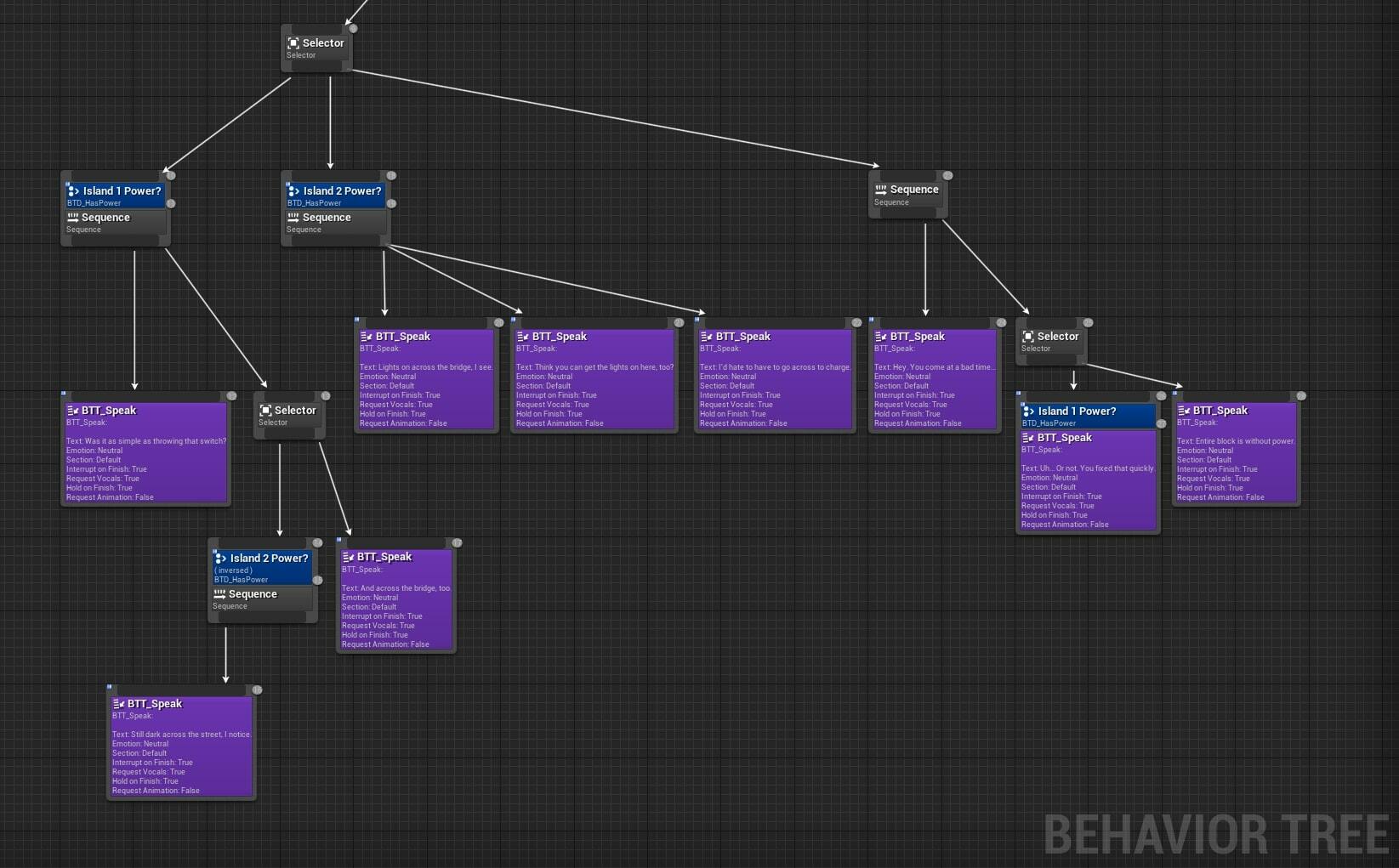Viewport: 1399px width, 868px height.
Task: Select text 'Hey. You come at a bad time...'
Action: (944, 367)
